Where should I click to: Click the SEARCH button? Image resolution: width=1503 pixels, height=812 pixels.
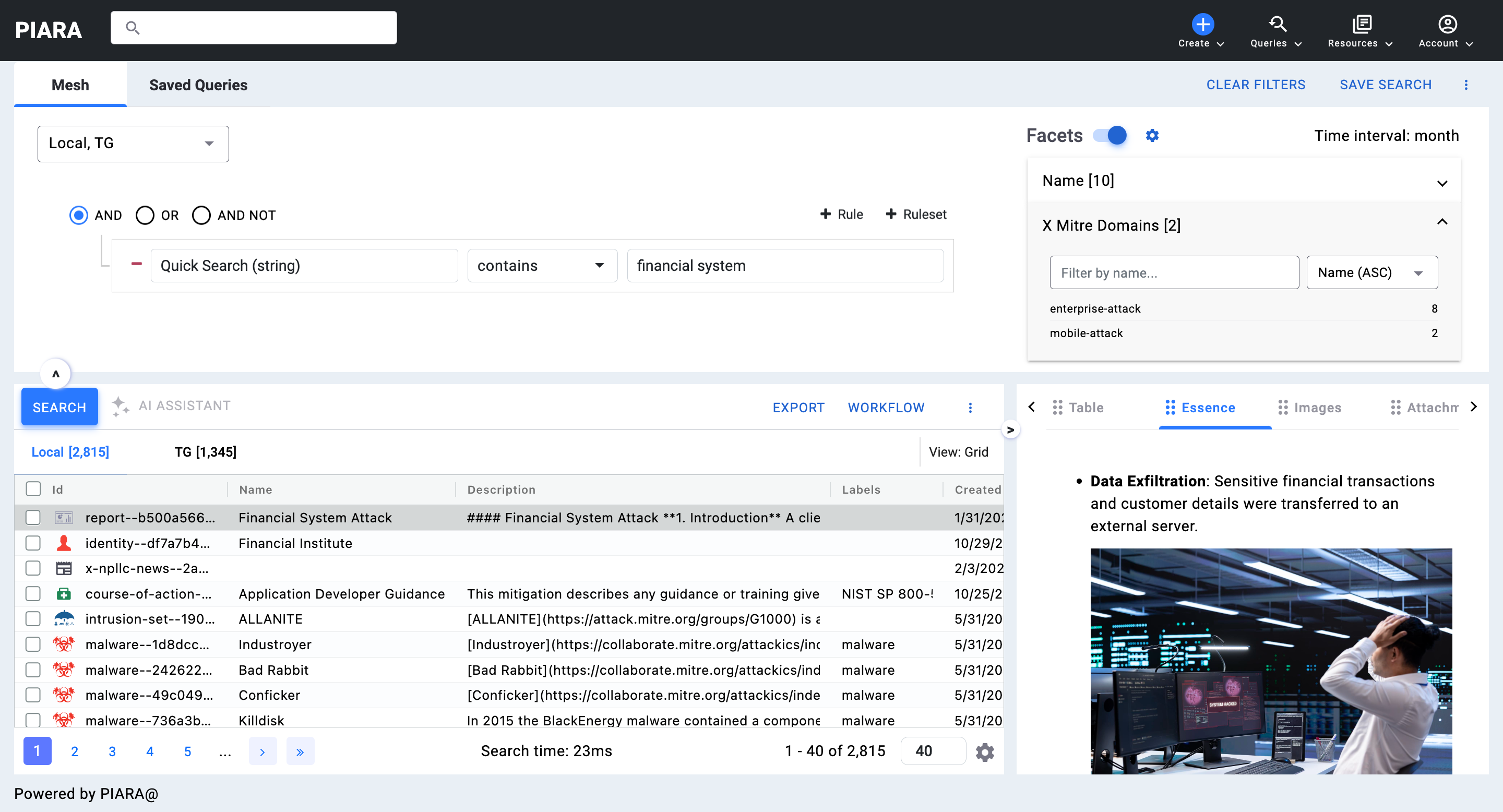pyautogui.click(x=59, y=407)
